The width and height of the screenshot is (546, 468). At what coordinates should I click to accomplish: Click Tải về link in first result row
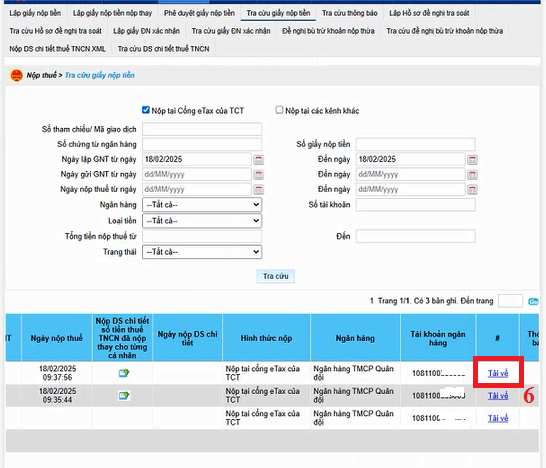tap(498, 373)
